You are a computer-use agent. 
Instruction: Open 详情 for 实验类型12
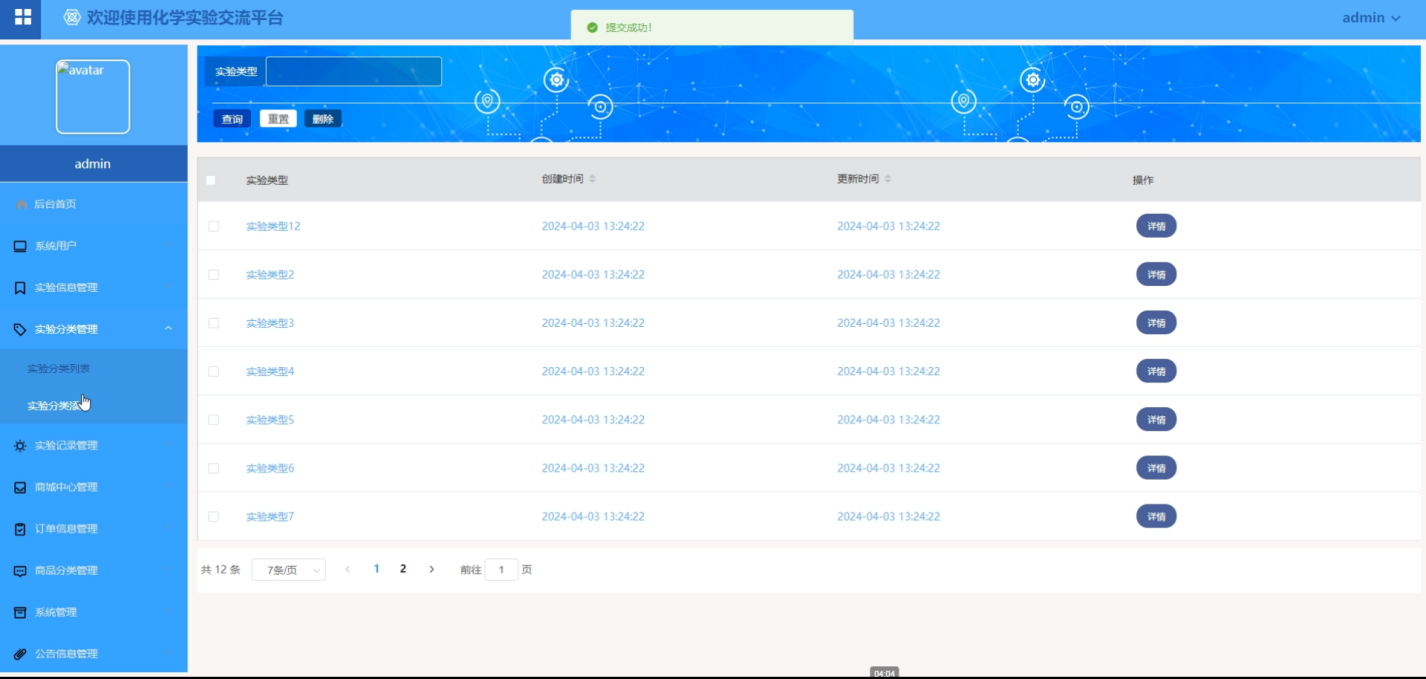pos(1156,226)
